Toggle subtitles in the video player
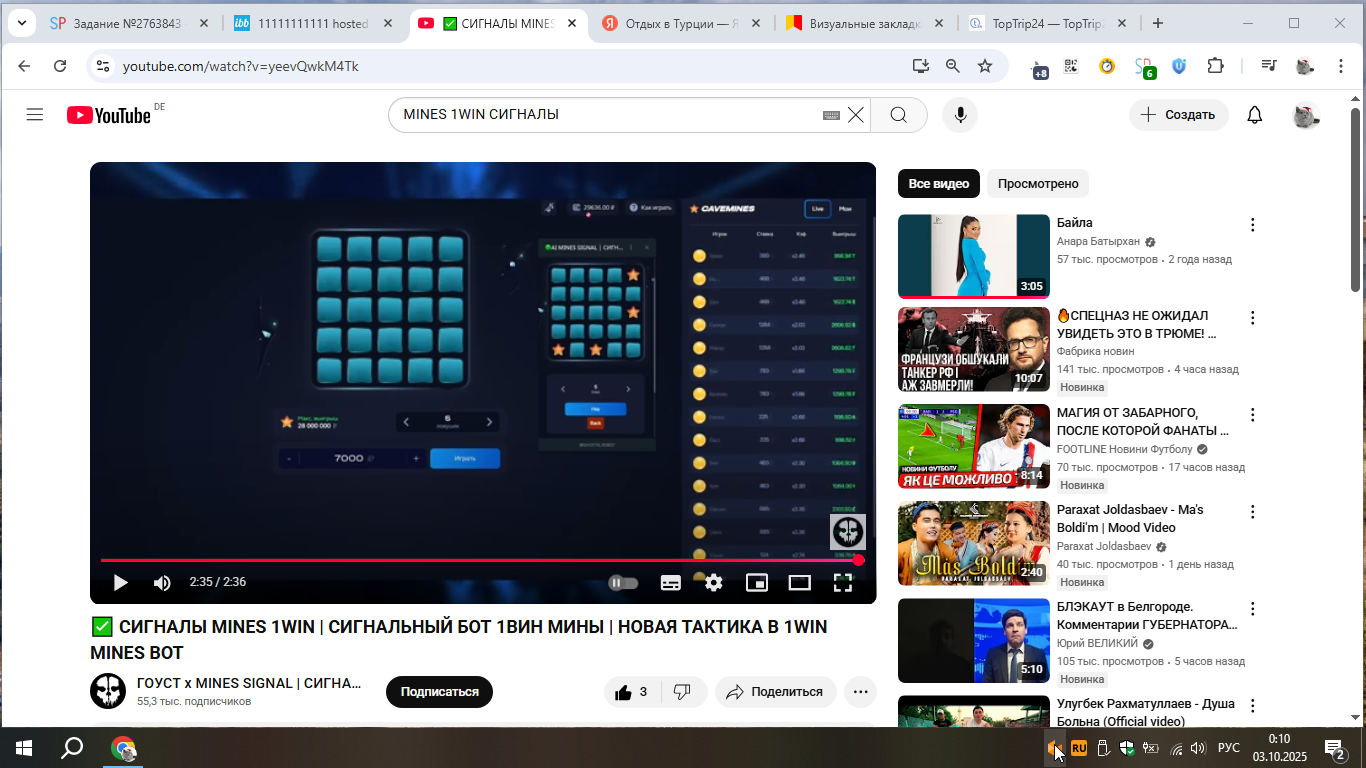 pos(671,582)
